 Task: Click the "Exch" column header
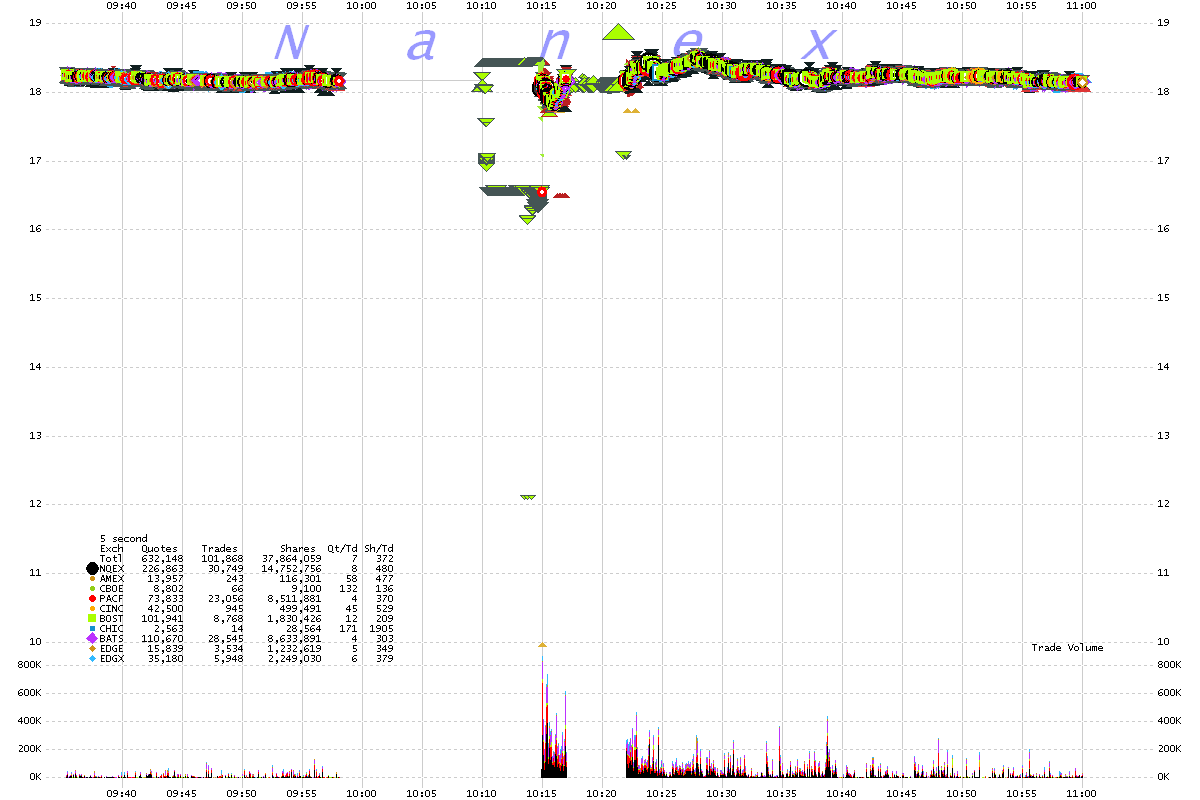click(x=112, y=549)
